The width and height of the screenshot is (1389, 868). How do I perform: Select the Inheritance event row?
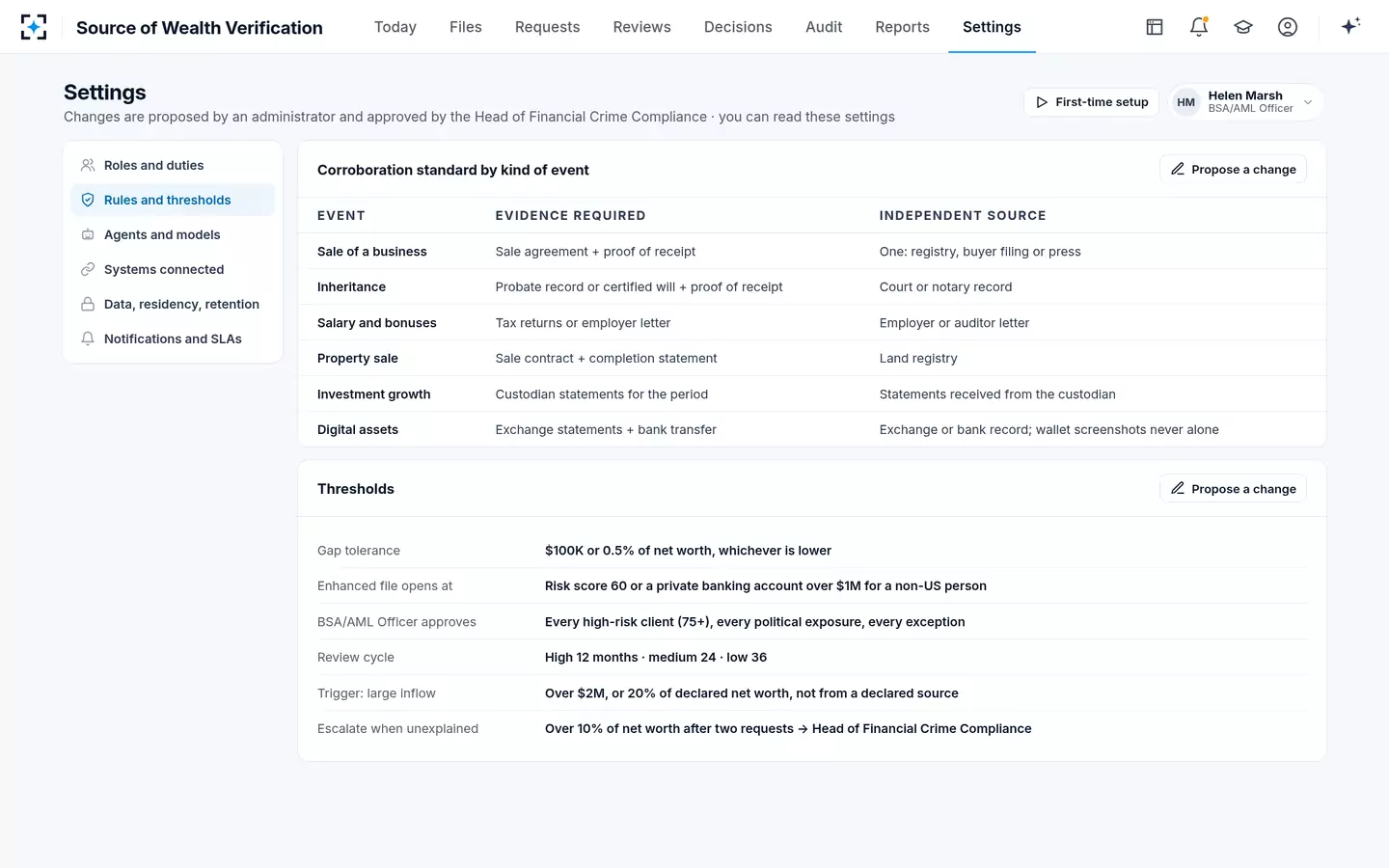(x=812, y=287)
